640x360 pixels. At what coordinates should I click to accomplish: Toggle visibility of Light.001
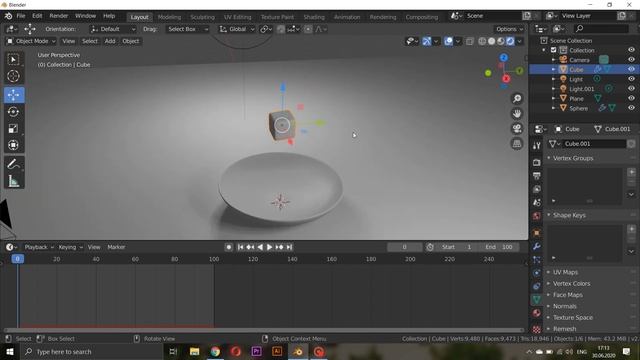click(631, 89)
